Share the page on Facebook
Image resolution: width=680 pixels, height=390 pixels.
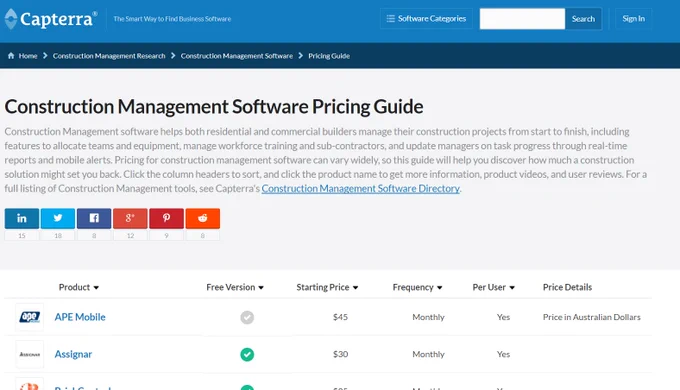pos(94,218)
